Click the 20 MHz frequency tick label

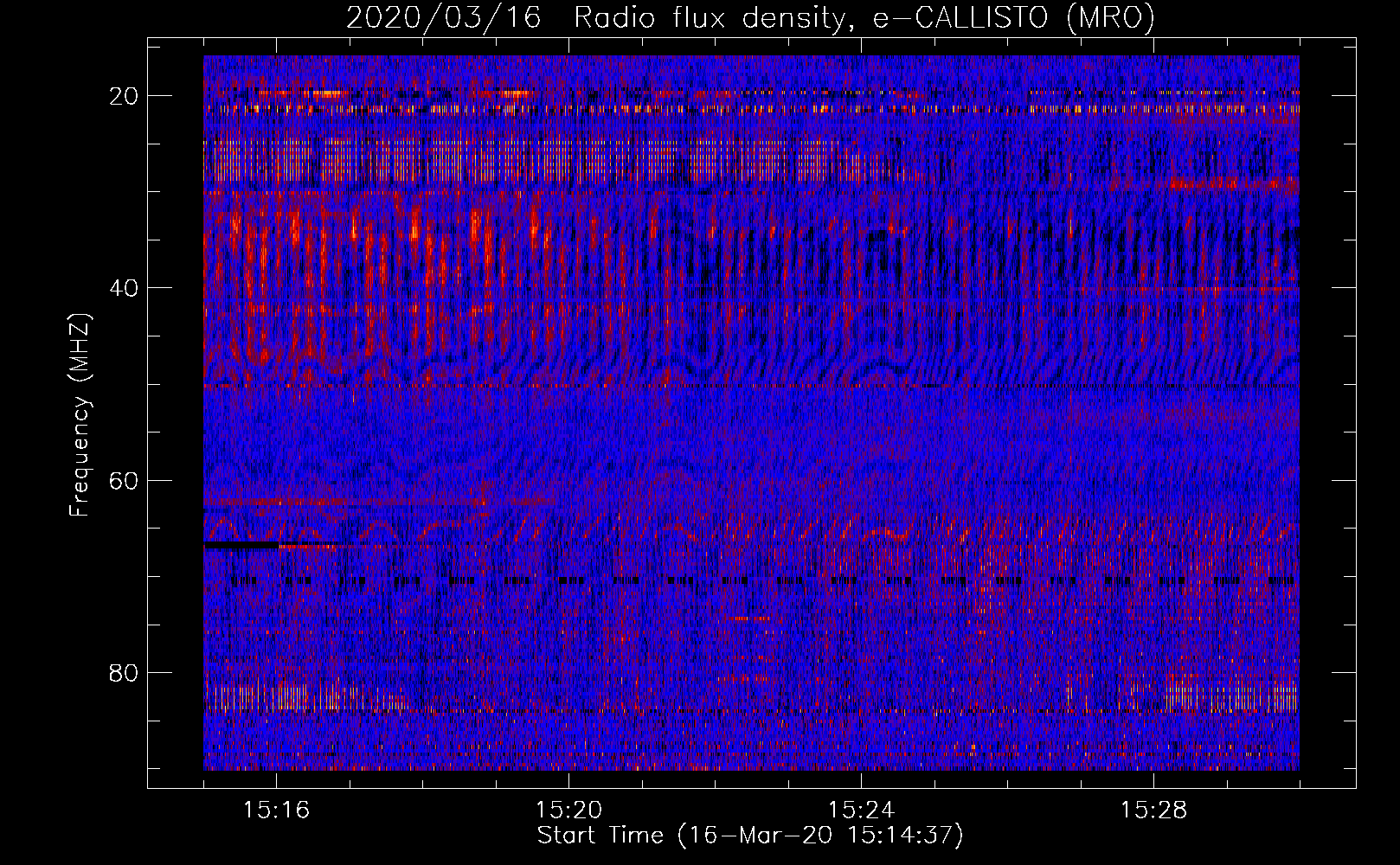124,96
